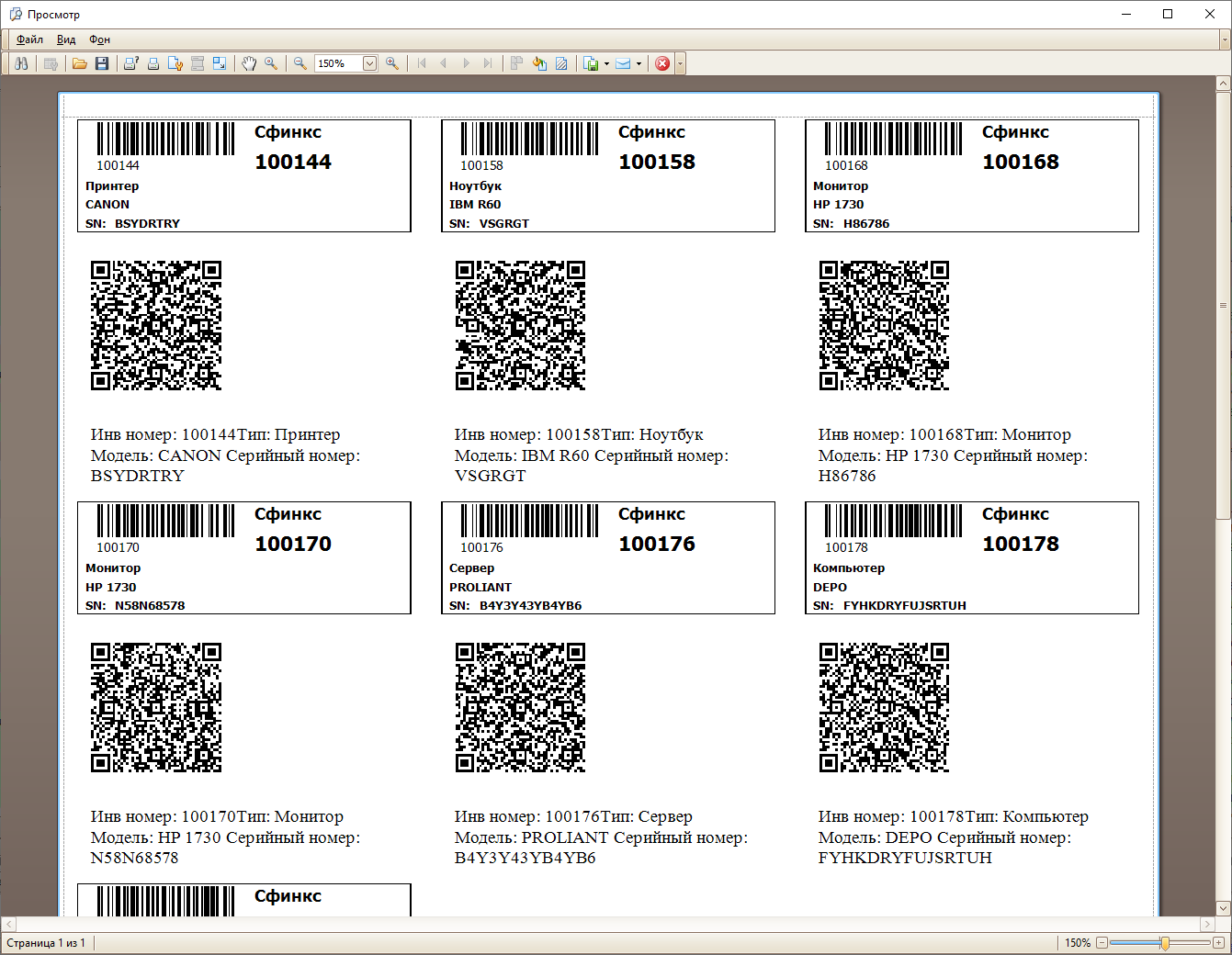The image size is (1232, 955).
Task: Click the red Close Preview icon
Action: [x=662, y=63]
